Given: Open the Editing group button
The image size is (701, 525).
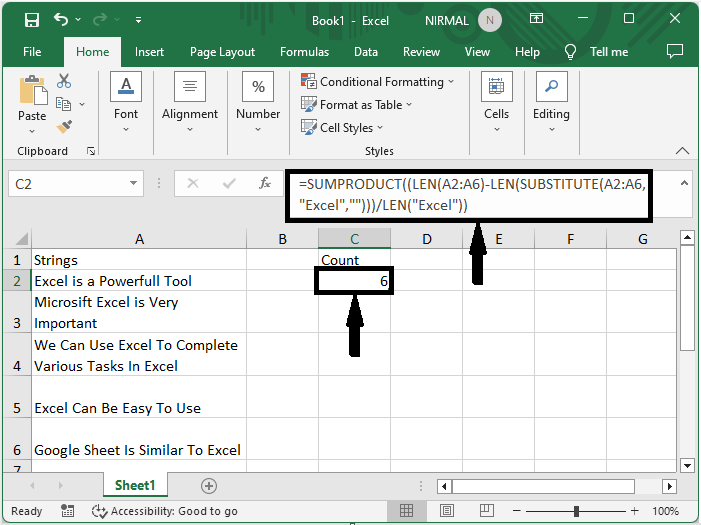Looking at the screenshot, I should tap(551, 102).
